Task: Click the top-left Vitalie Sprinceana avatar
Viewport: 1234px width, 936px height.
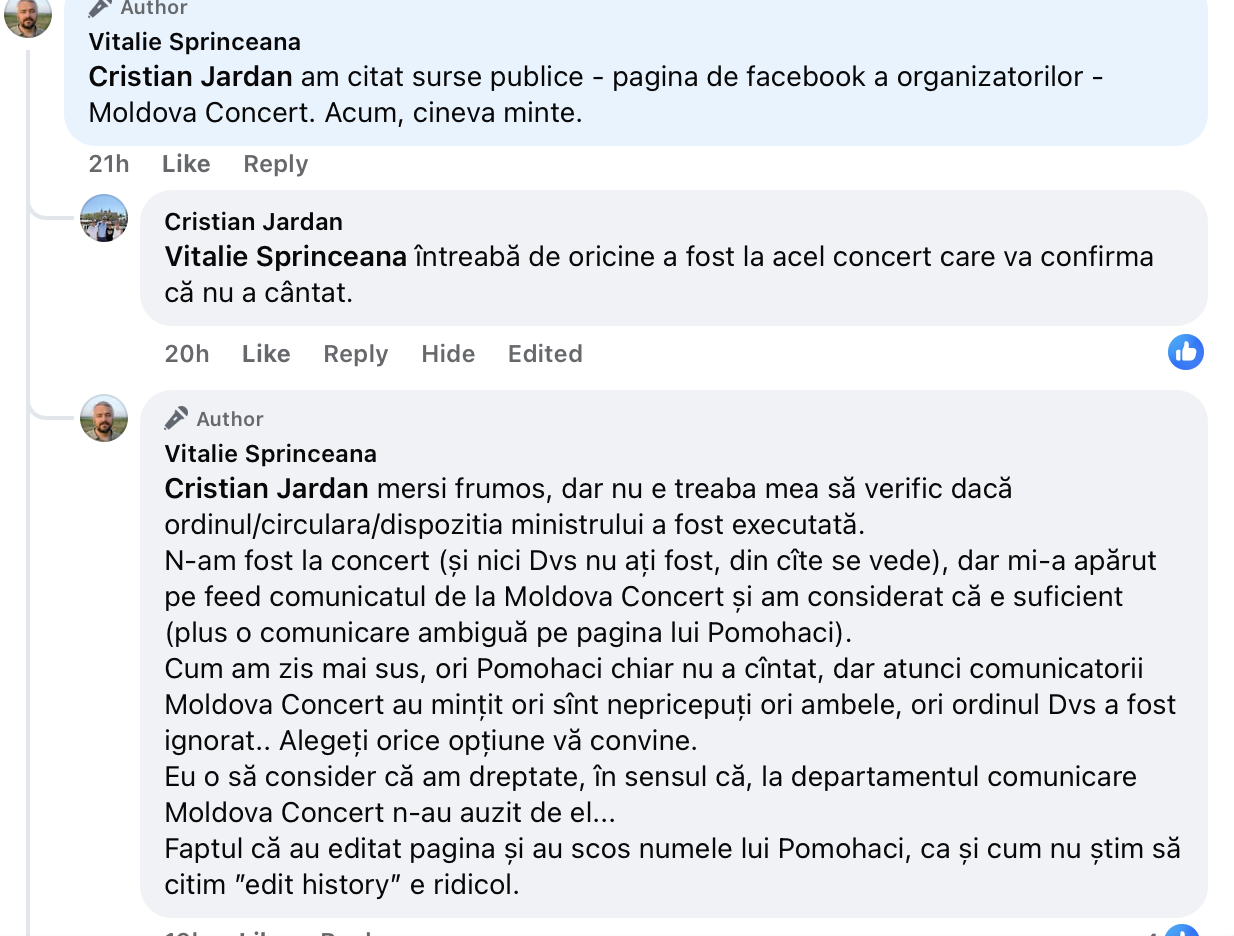Action: coord(28,14)
